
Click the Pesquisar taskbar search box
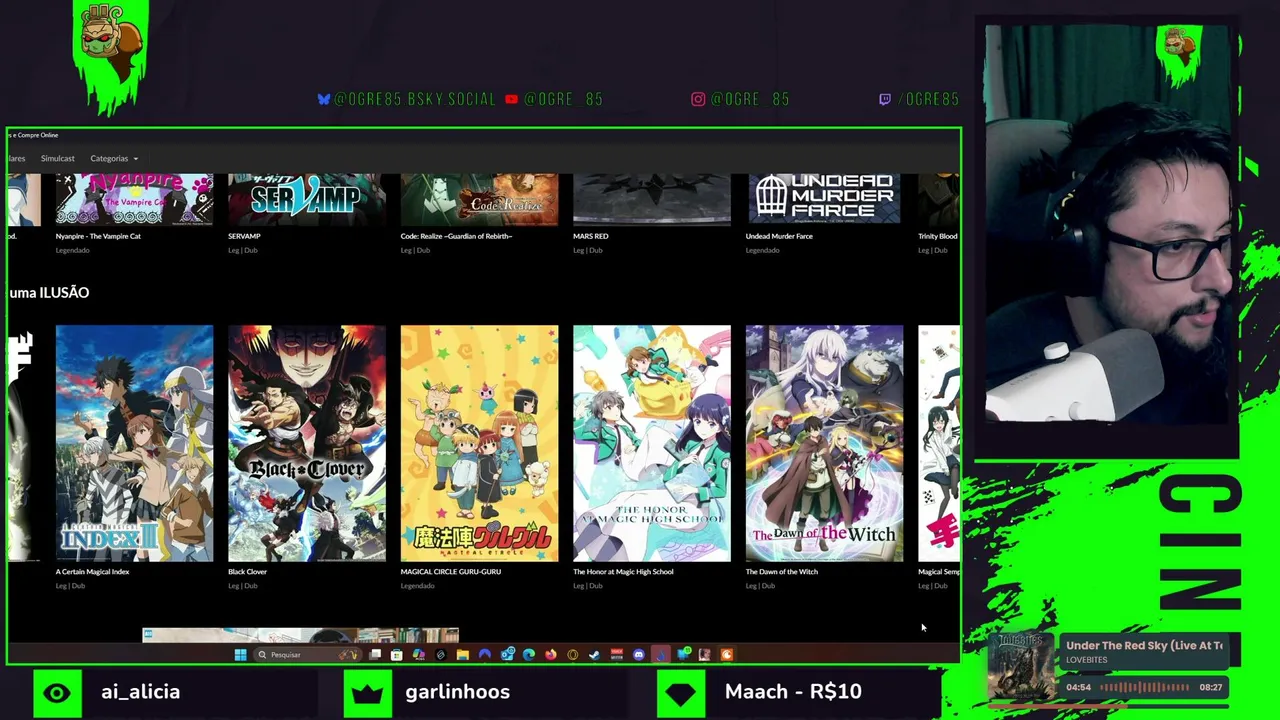coord(307,655)
